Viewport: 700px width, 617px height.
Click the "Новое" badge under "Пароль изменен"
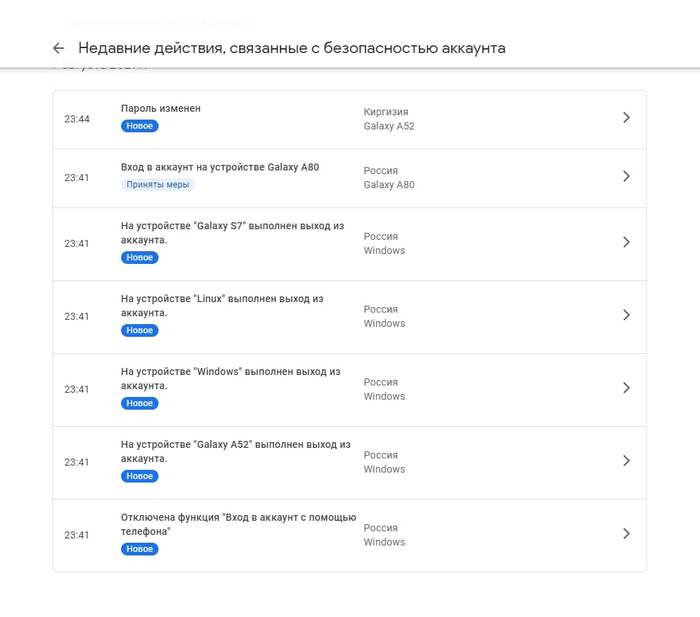tap(140, 126)
